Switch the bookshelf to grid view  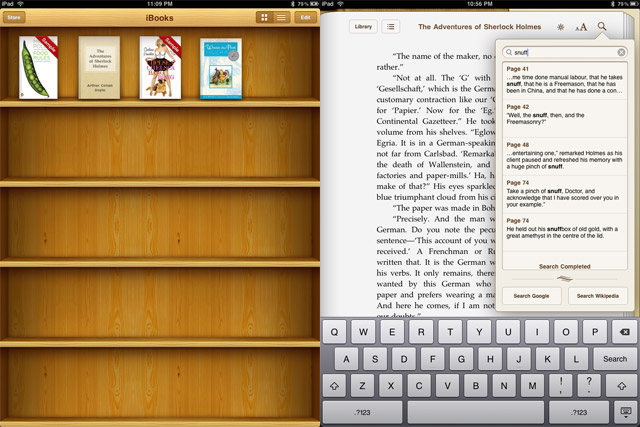tap(264, 17)
